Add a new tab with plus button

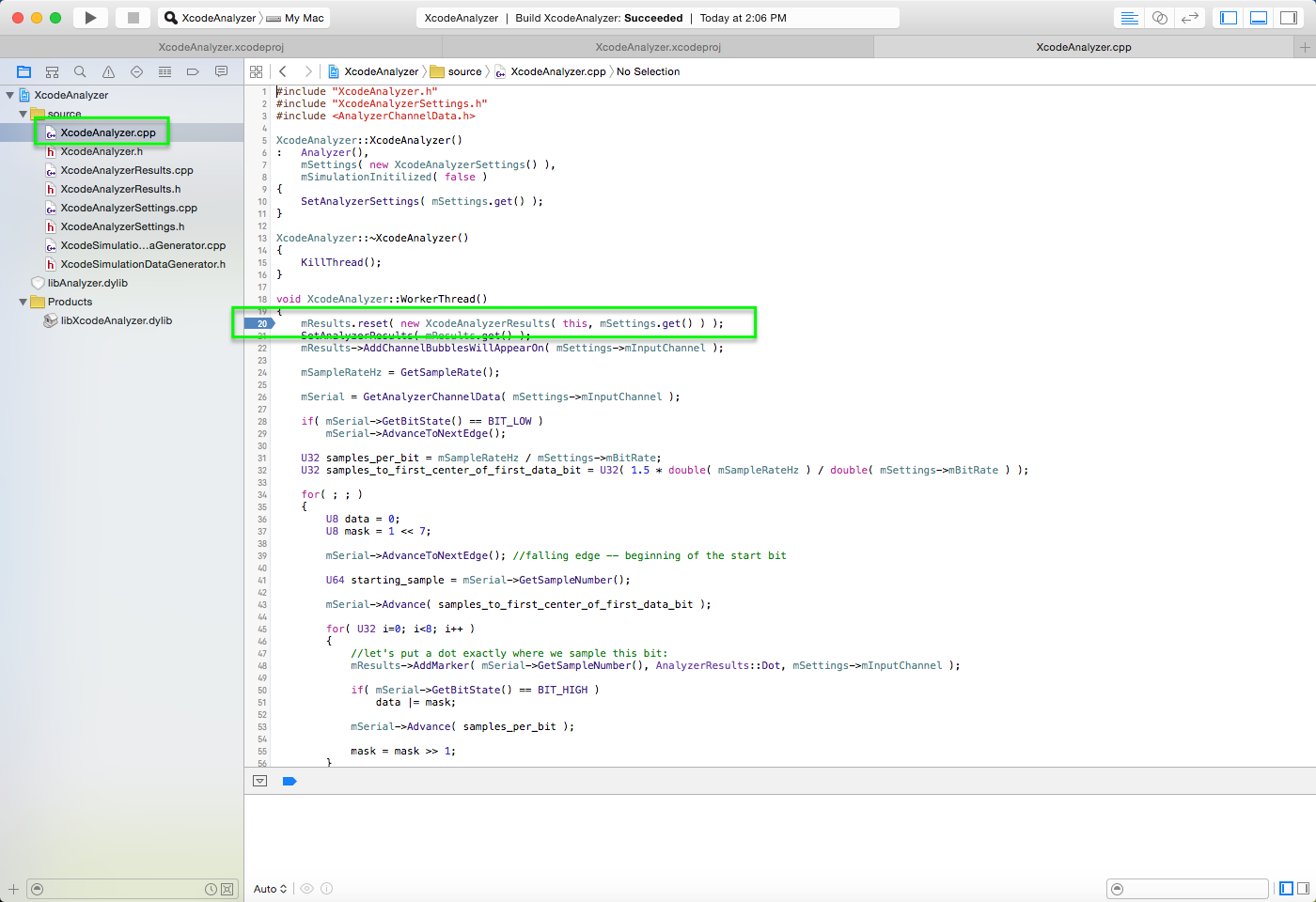pyautogui.click(x=1305, y=47)
